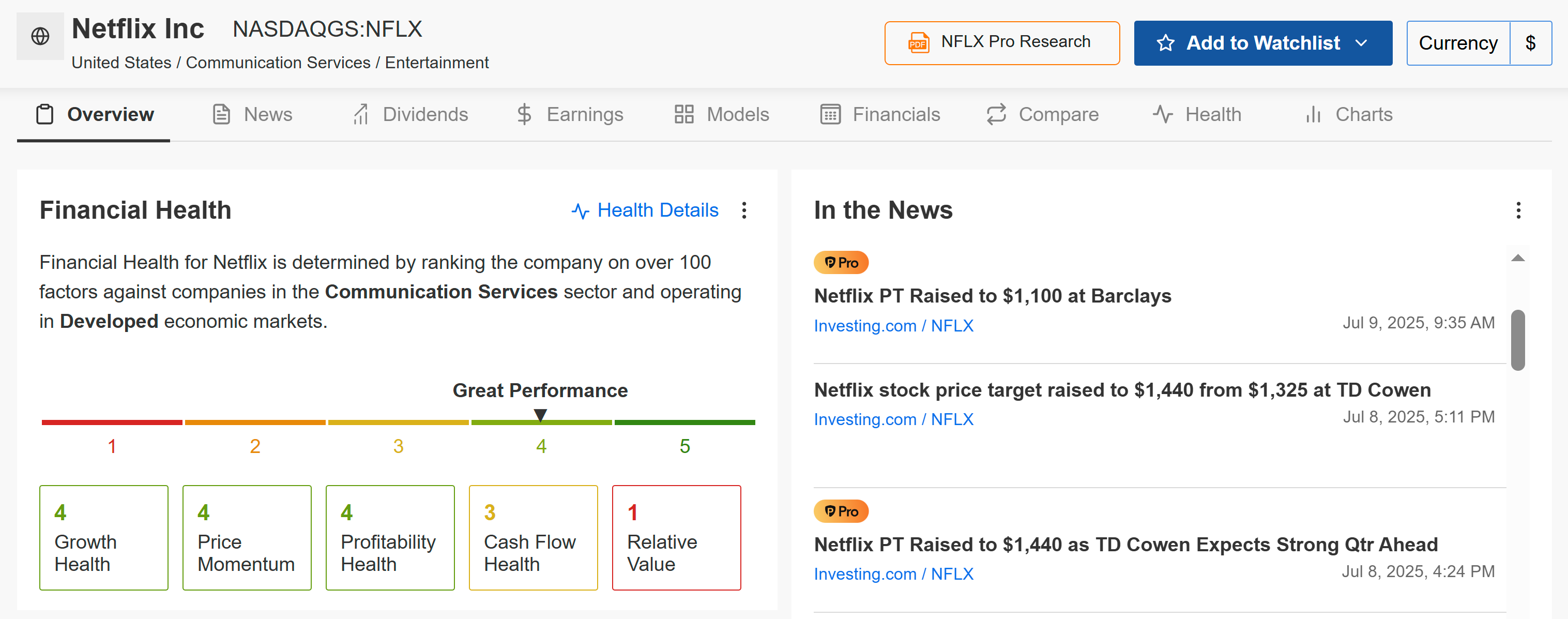Click the Pro badge above TD Cowen Expects headline

pyautogui.click(x=841, y=511)
